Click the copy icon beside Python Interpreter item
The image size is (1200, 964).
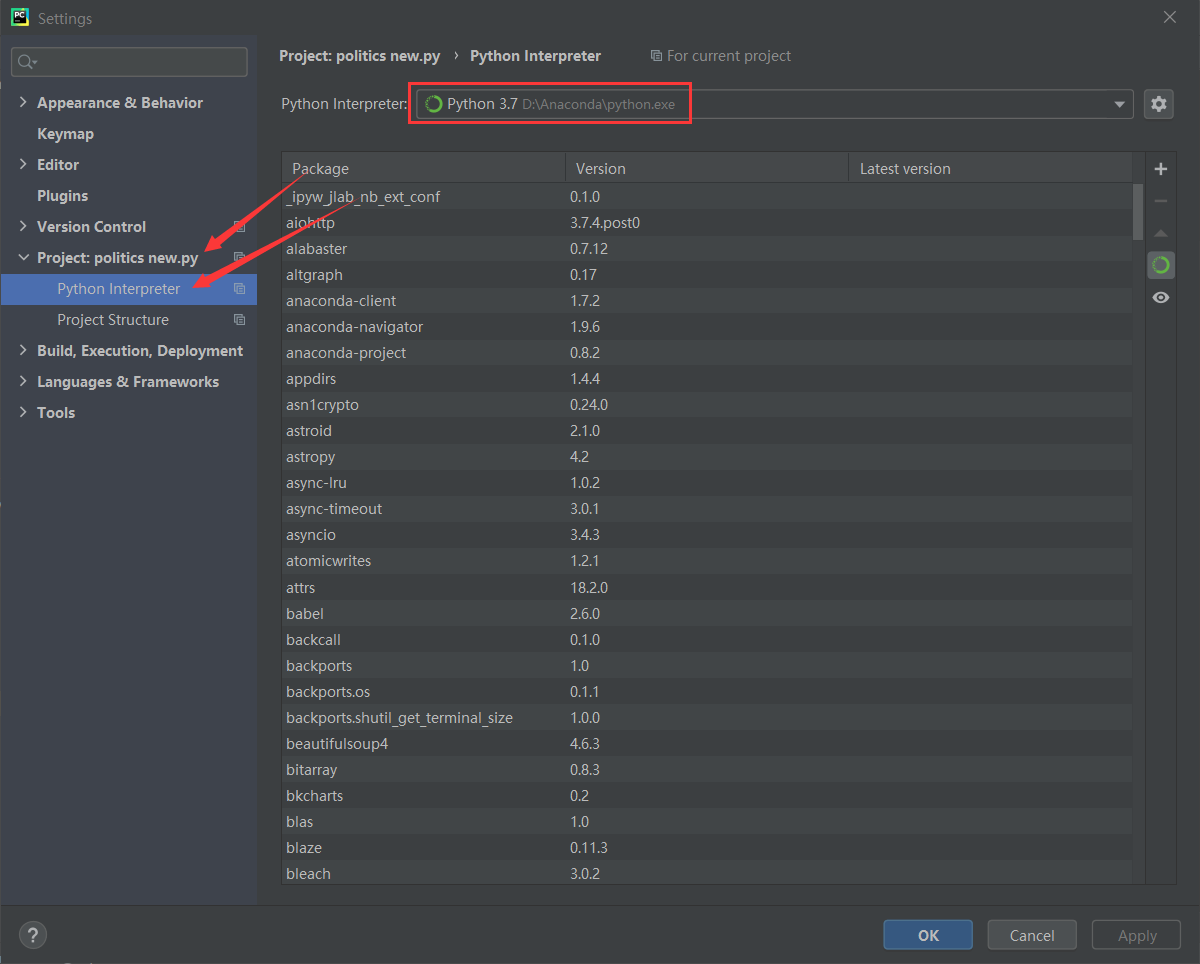coord(239,289)
